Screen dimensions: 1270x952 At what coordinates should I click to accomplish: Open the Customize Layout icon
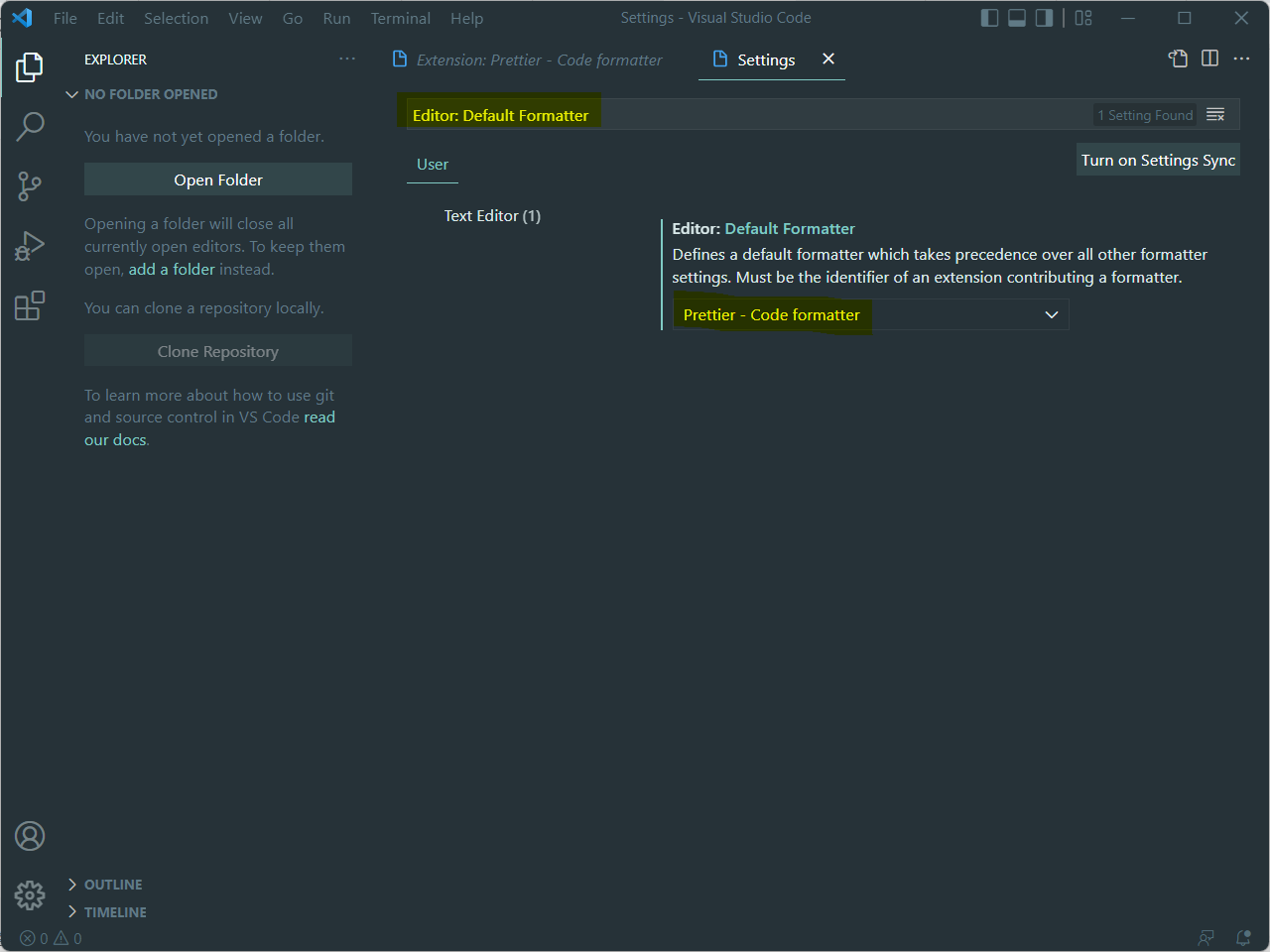1083,18
